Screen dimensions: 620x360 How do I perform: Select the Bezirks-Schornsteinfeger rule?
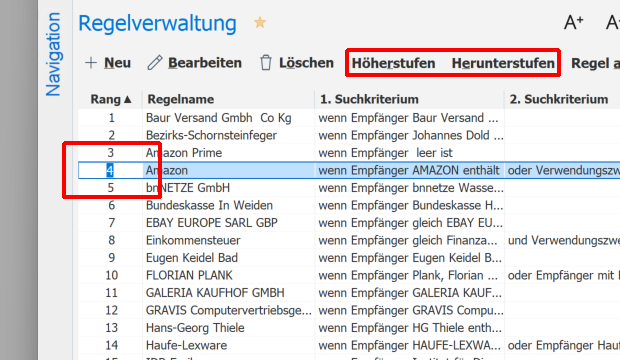211,135
